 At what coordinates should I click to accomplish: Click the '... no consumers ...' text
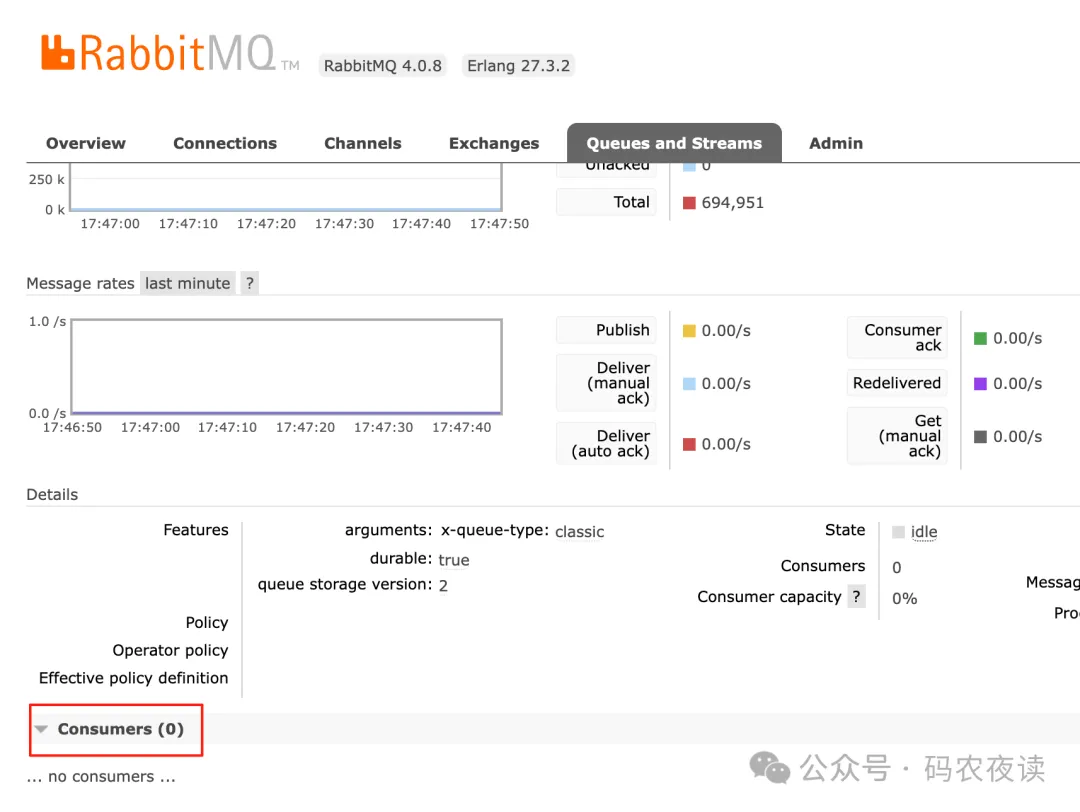click(101, 777)
